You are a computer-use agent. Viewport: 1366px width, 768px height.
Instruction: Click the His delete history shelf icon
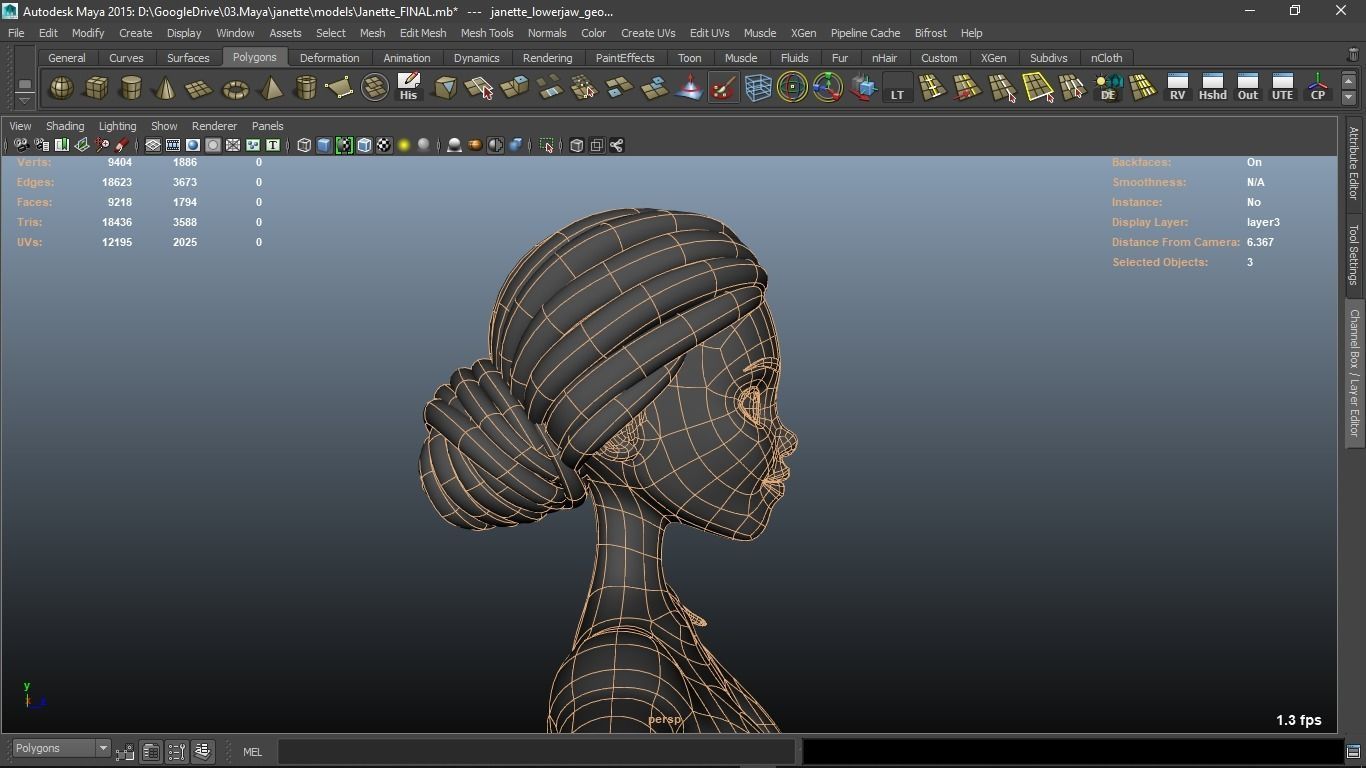(408, 88)
